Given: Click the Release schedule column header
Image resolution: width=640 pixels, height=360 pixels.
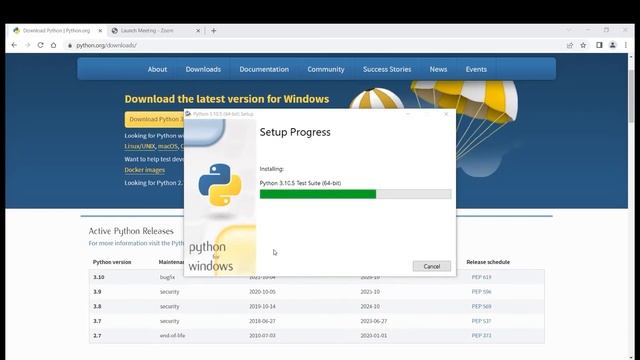Looking at the screenshot, I should [488, 262].
